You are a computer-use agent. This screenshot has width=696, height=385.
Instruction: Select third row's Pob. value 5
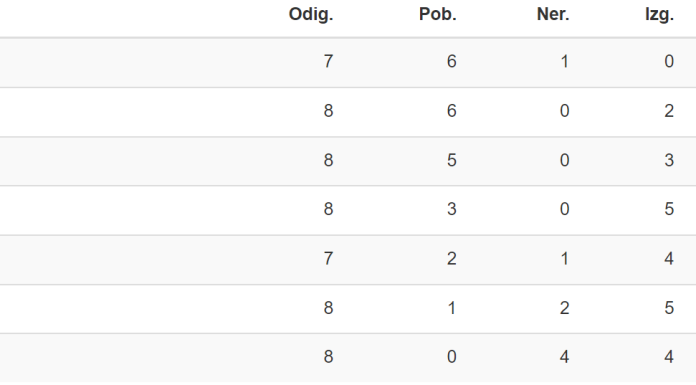[451, 160]
